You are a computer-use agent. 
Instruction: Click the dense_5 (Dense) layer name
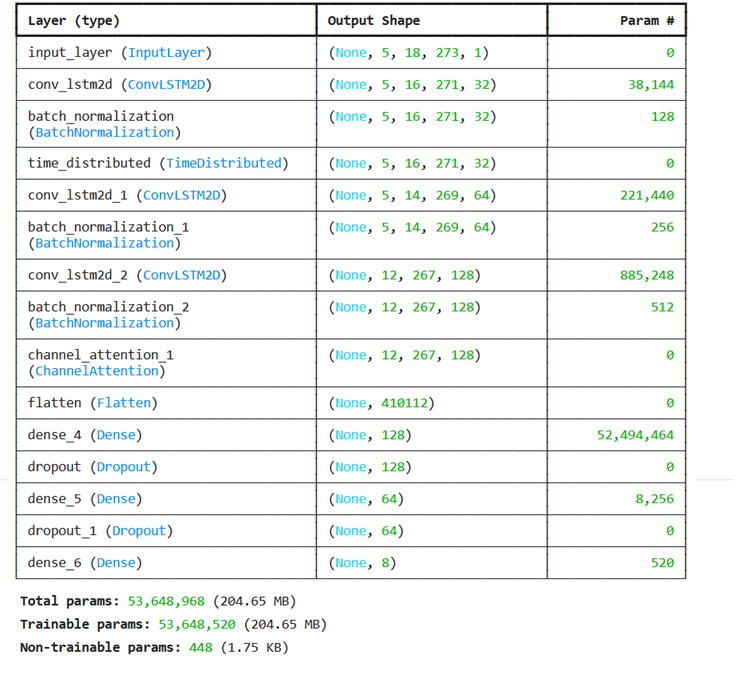(x=85, y=499)
